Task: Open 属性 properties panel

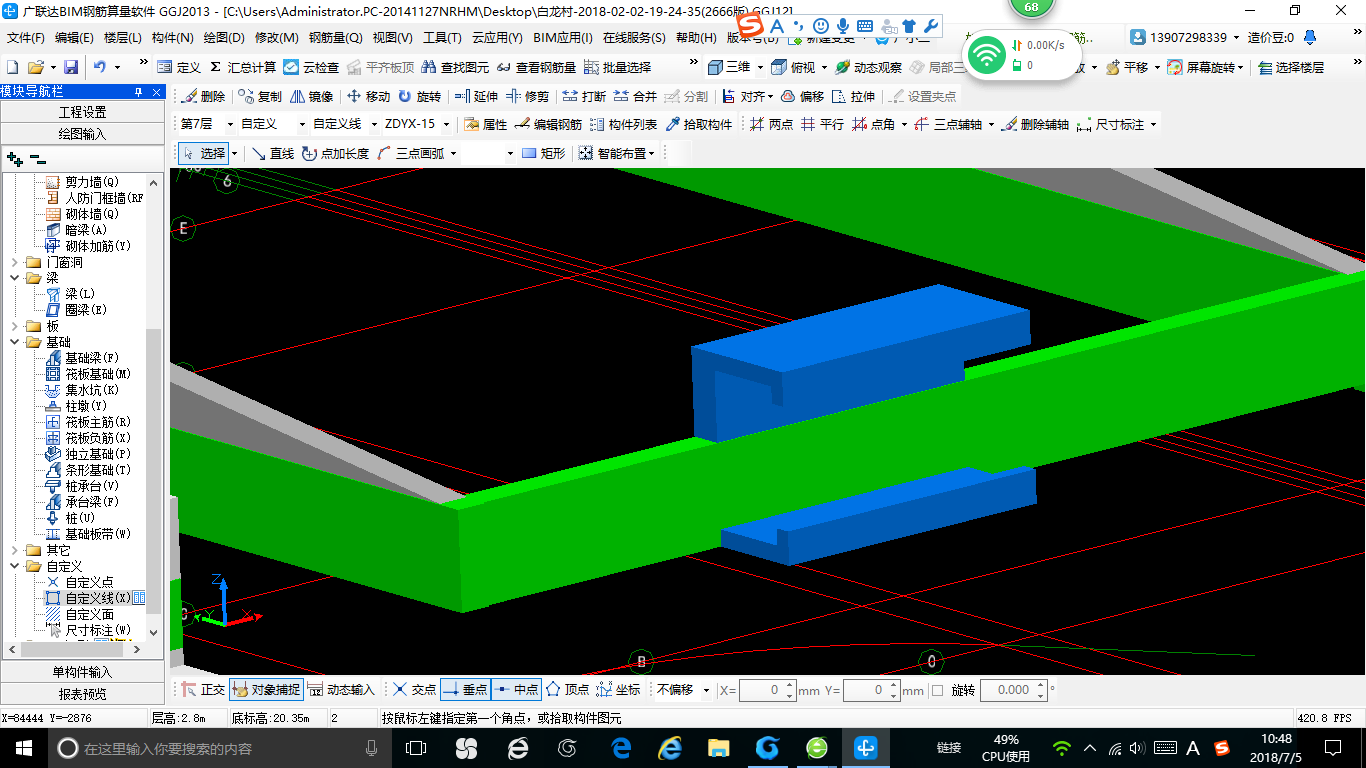Action: coord(486,124)
